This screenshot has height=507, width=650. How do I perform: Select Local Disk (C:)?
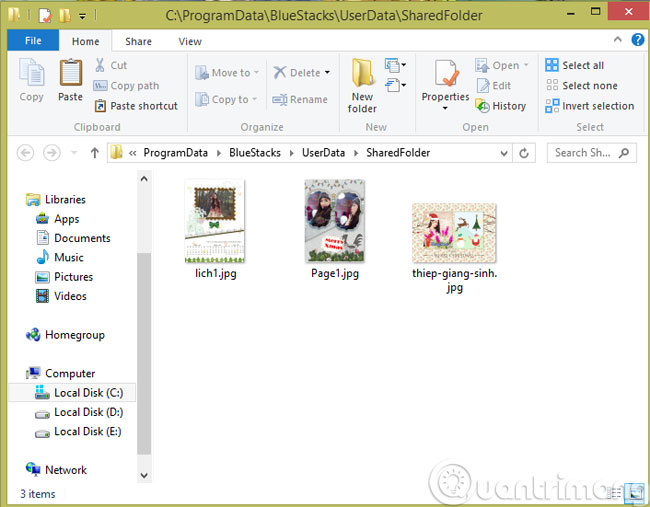pos(72,393)
